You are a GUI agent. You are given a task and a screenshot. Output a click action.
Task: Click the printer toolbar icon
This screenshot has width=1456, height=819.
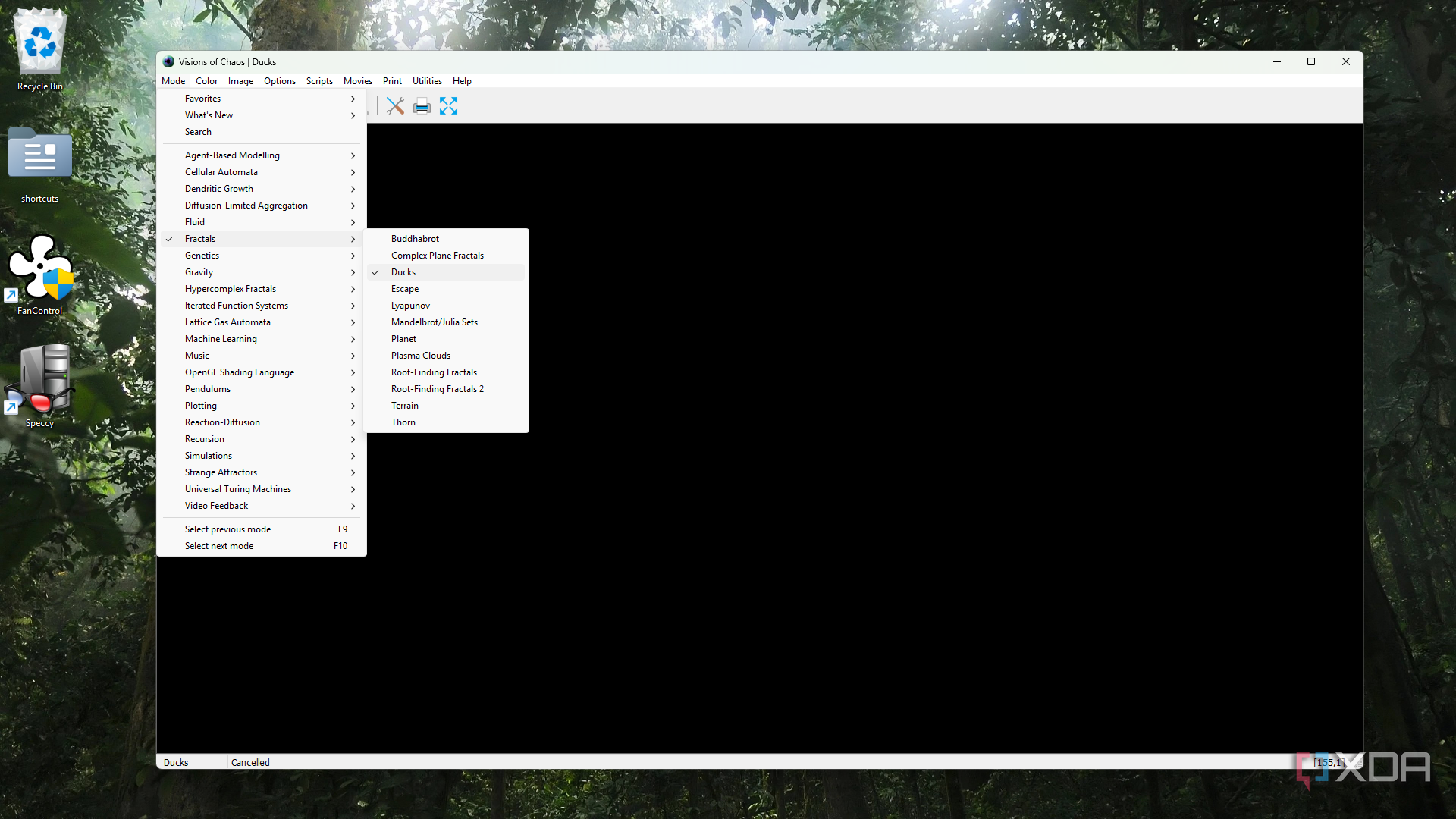(x=422, y=106)
